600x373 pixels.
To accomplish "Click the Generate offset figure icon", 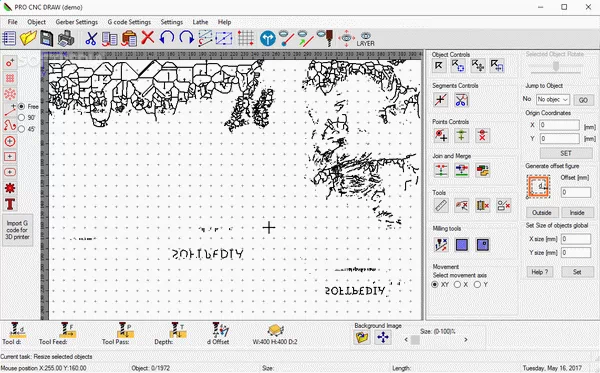I will (538, 187).
